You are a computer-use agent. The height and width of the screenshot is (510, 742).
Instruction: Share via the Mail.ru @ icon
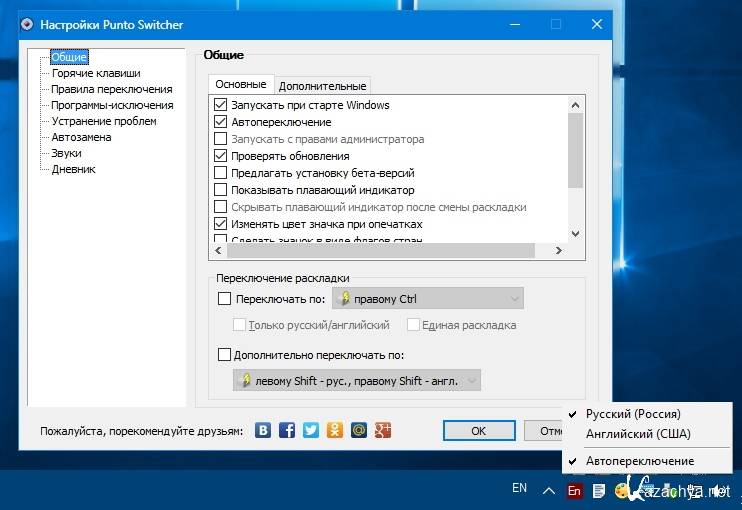click(359, 430)
